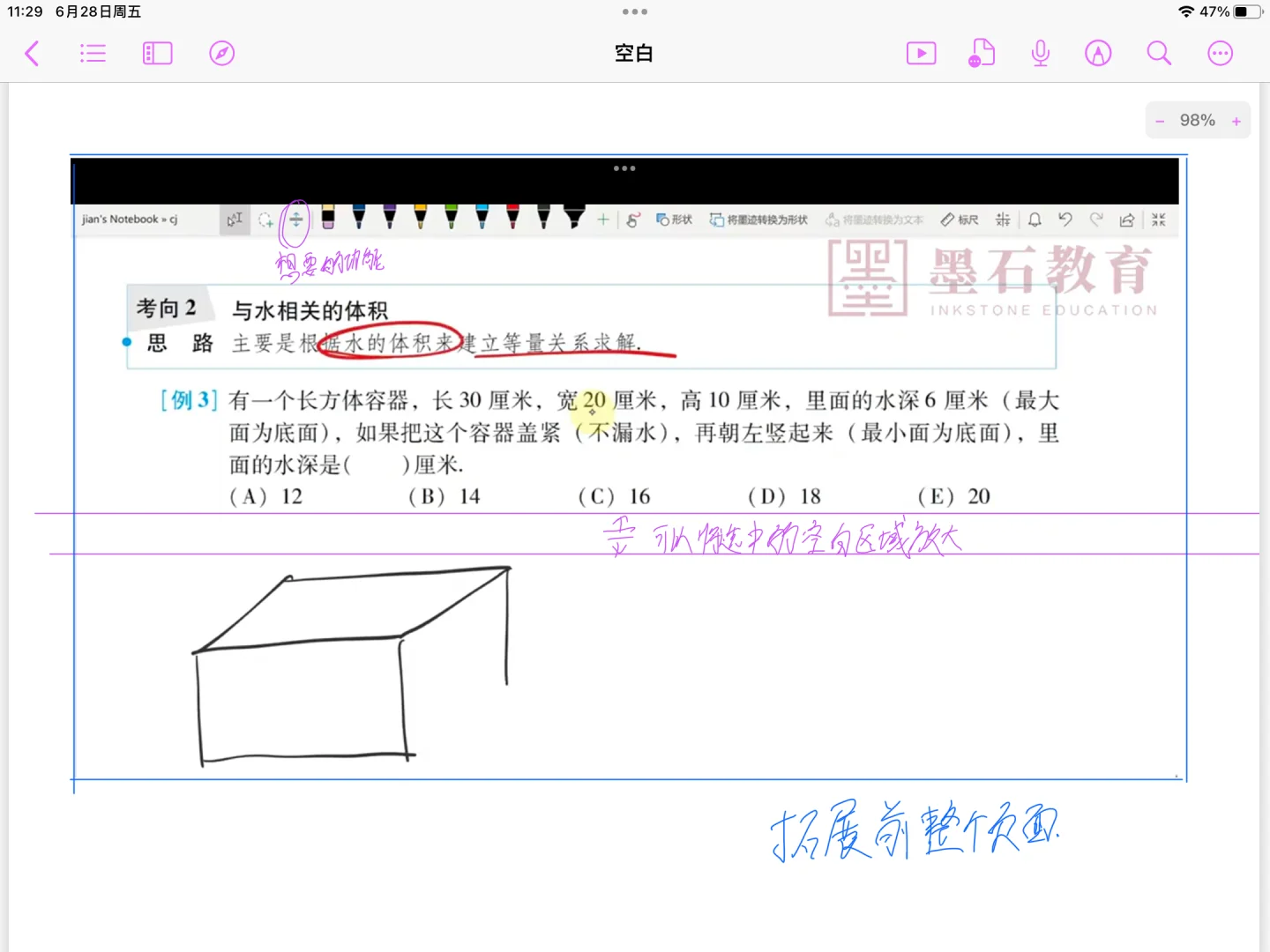Screen dimensions: 1270x952
Task: Select the purple pen color
Action: pos(389,219)
